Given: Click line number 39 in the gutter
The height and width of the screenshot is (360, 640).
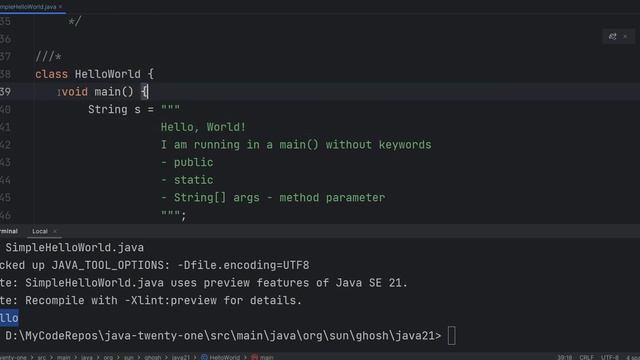Looking at the screenshot, I should coord(5,92).
